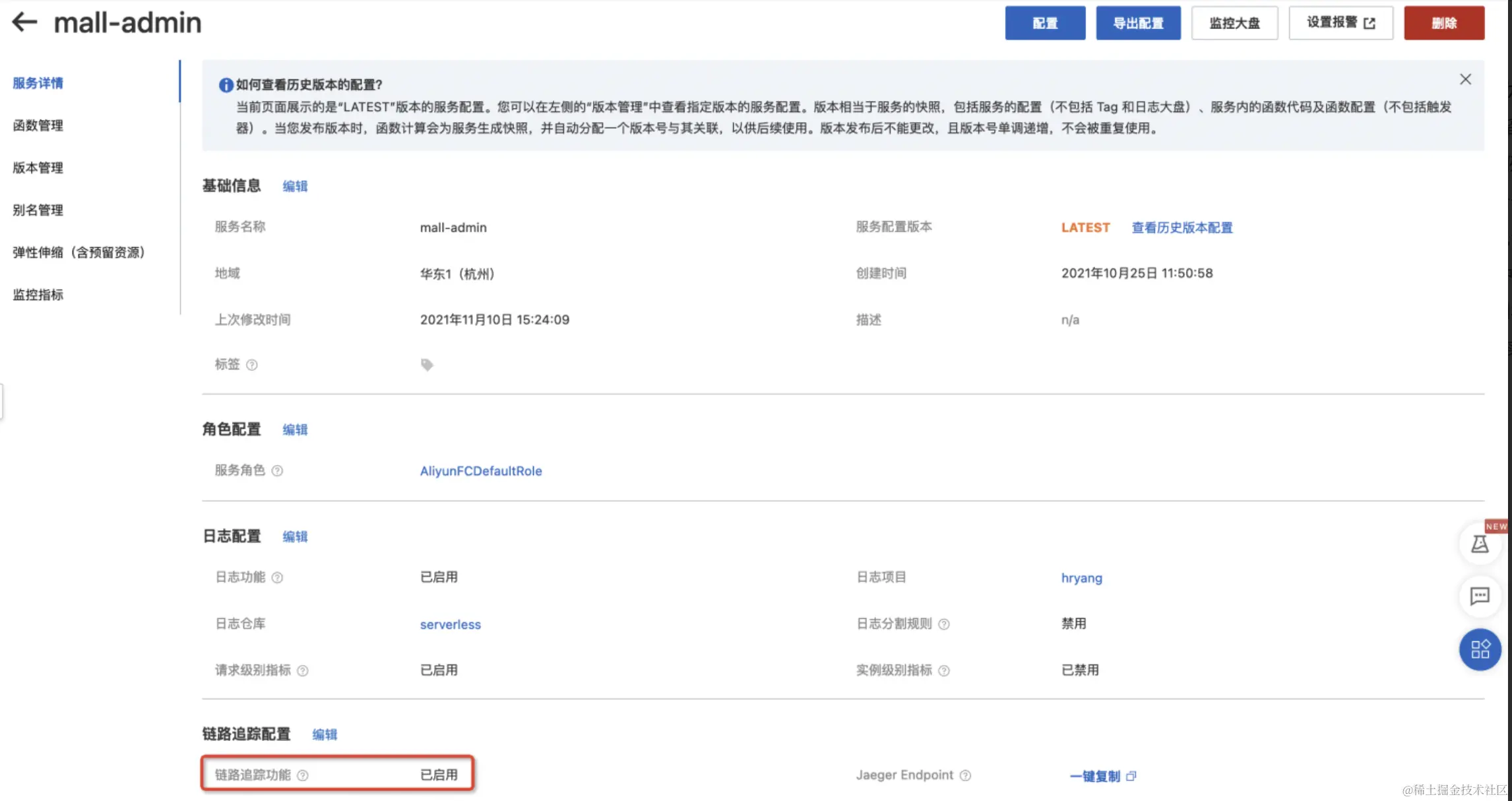Image resolution: width=1512 pixels, height=801 pixels.
Task: Select 监控指标 in the left menu
Action: pyautogui.click(x=38, y=295)
